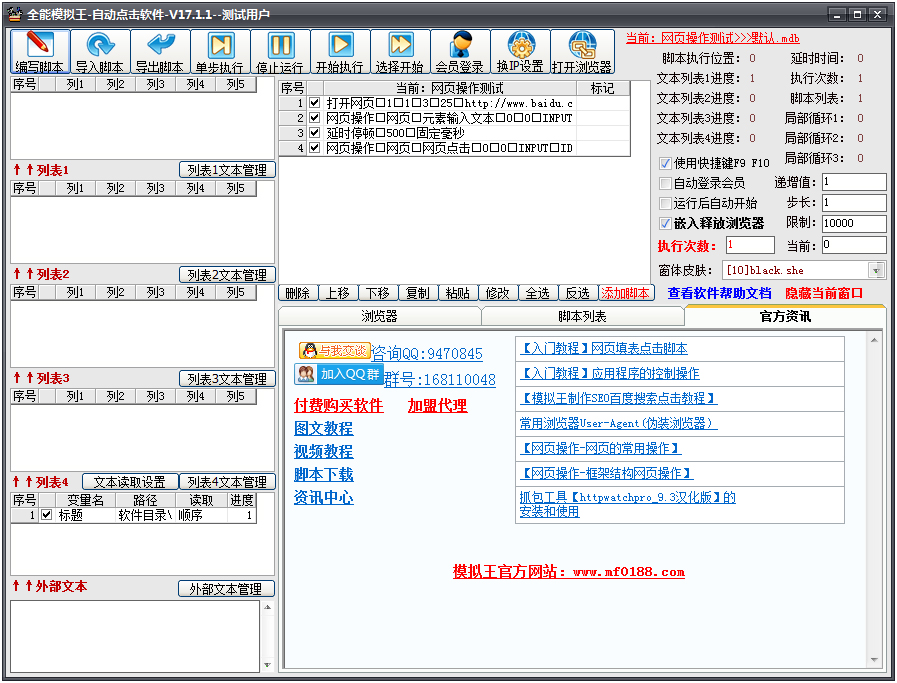Click the 导入脚本 import icon
The width and height of the screenshot is (897, 683).
pyautogui.click(x=100, y=52)
